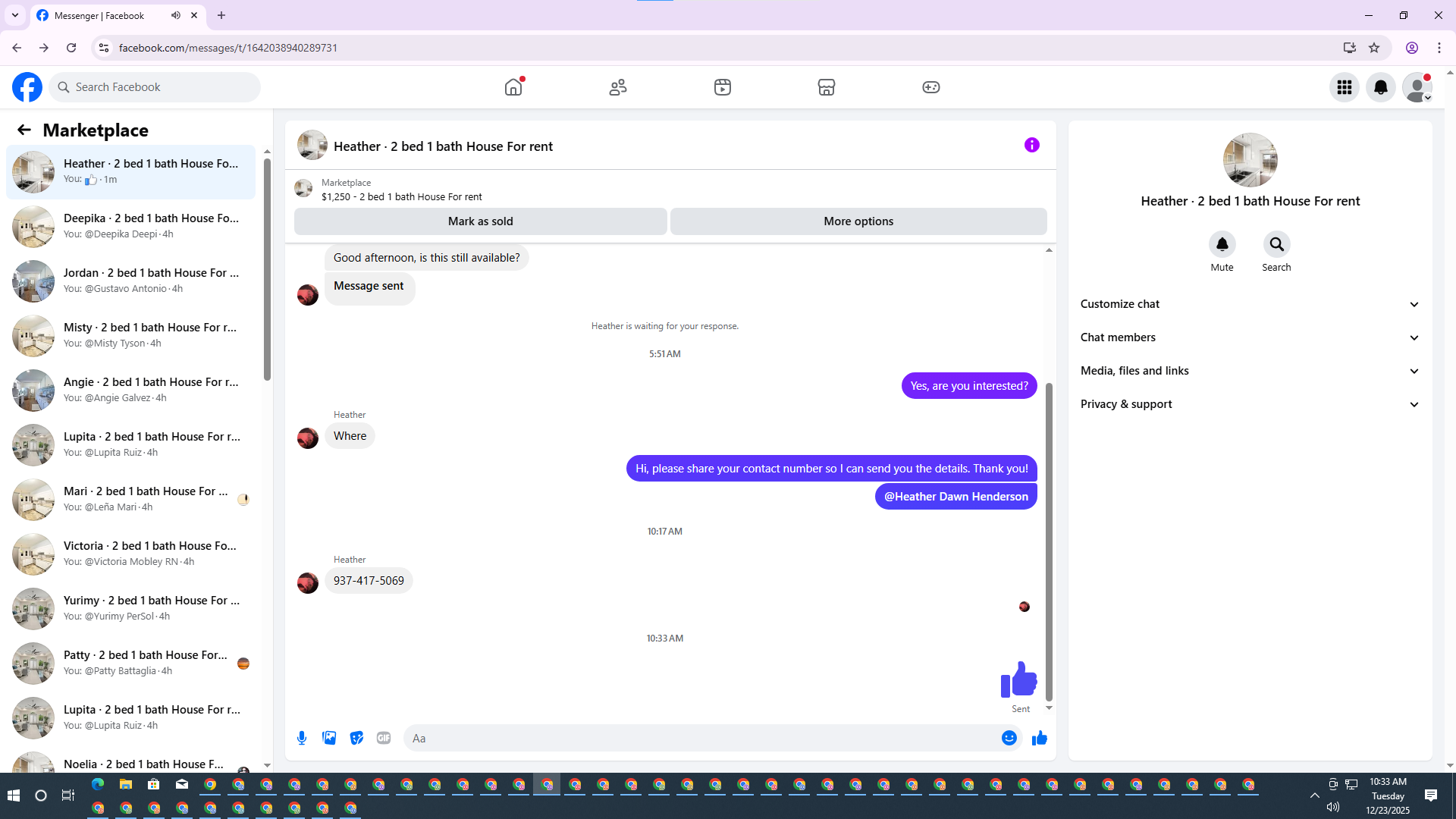Open the emoji picker in message box
1456x819 pixels.
coord(1009,738)
